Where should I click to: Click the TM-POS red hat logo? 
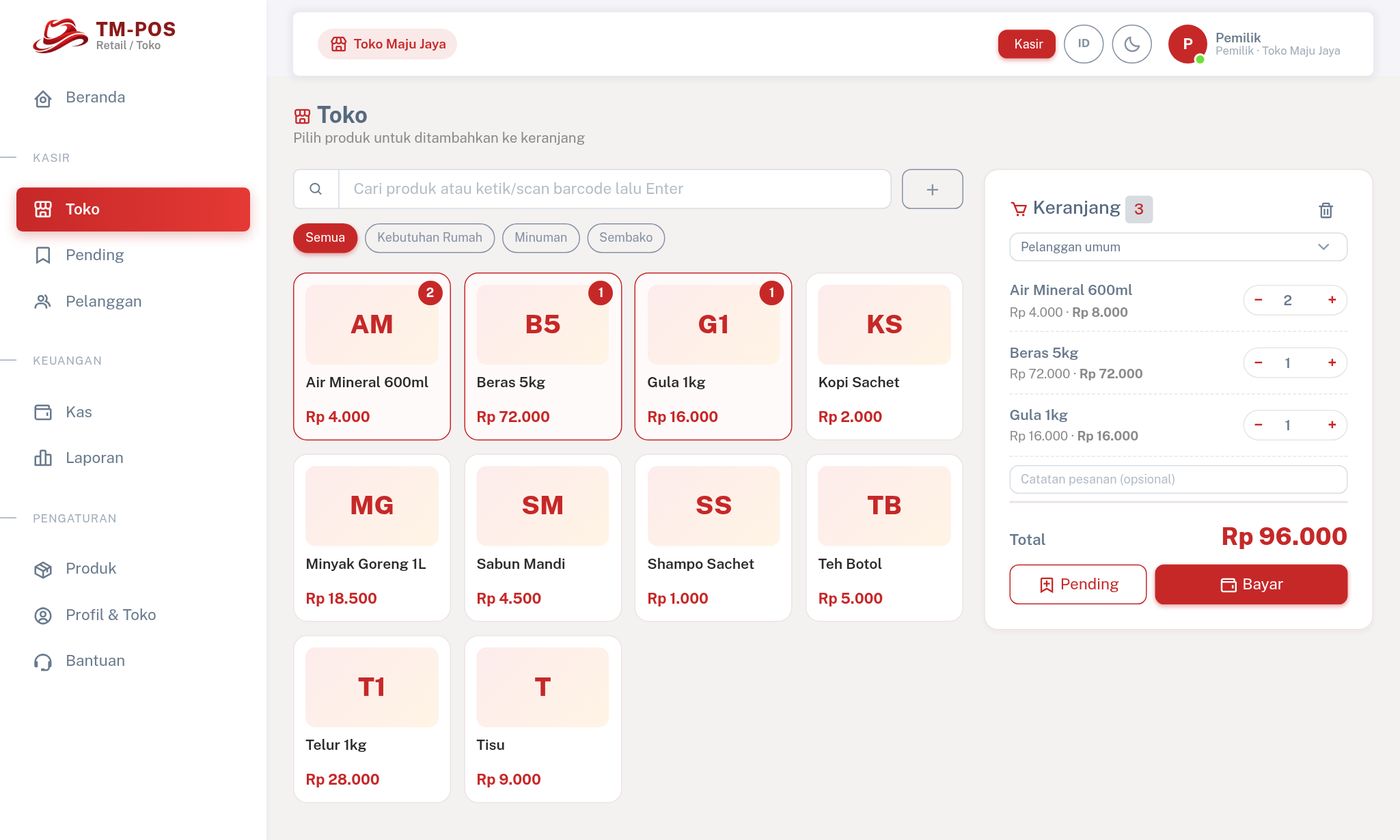(x=60, y=36)
